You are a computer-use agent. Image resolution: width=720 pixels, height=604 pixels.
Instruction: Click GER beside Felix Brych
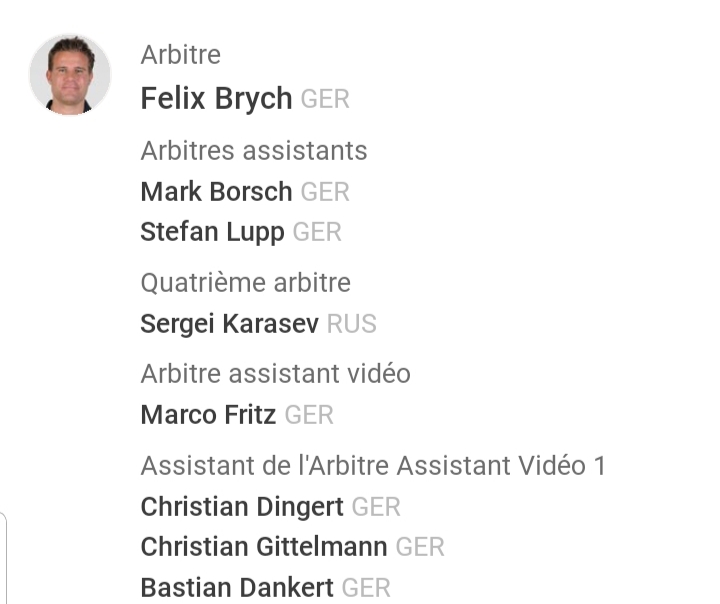[325, 100]
